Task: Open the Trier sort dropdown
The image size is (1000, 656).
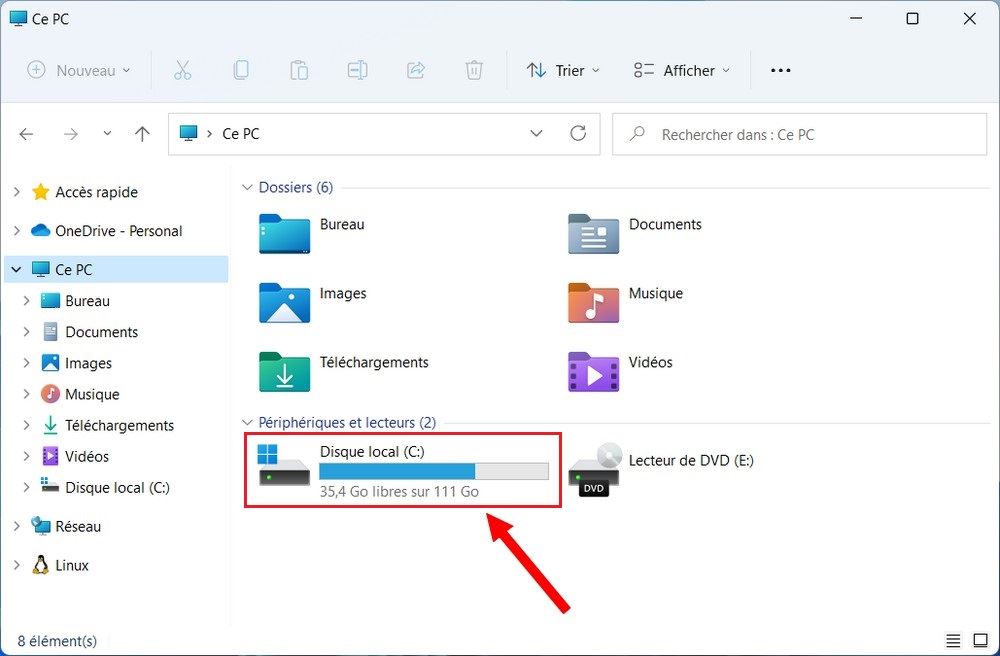Action: (564, 70)
